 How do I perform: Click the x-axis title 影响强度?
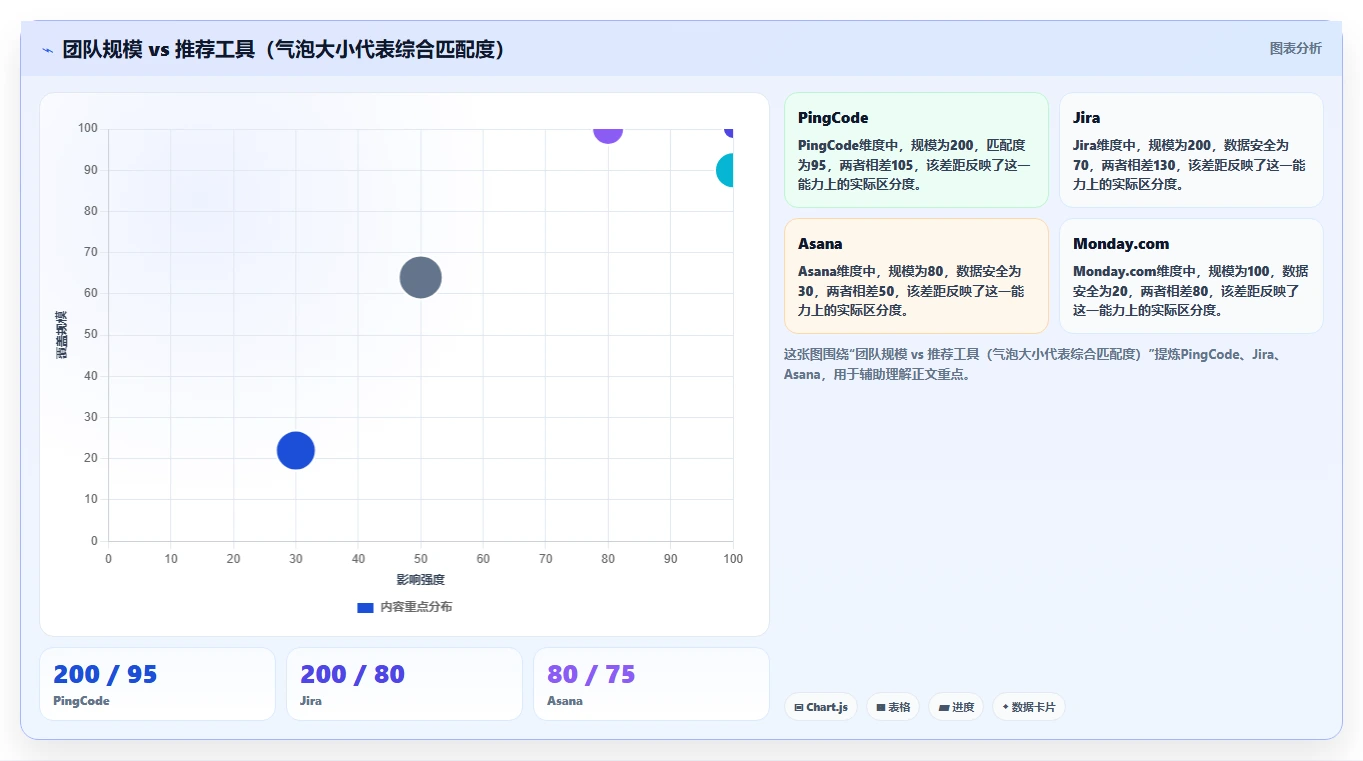click(x=420, y=580)
